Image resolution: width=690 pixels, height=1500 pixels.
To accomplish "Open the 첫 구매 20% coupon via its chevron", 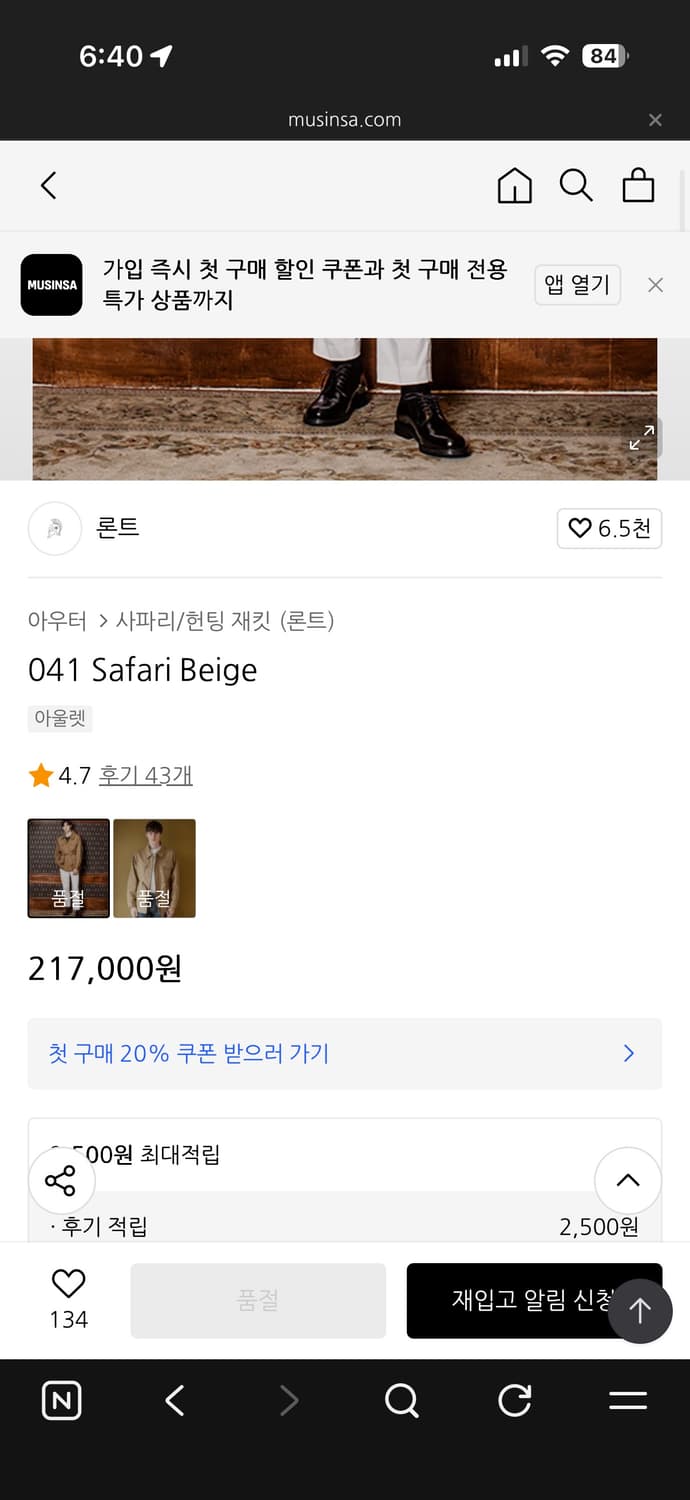I will [x=628, y=1053].
